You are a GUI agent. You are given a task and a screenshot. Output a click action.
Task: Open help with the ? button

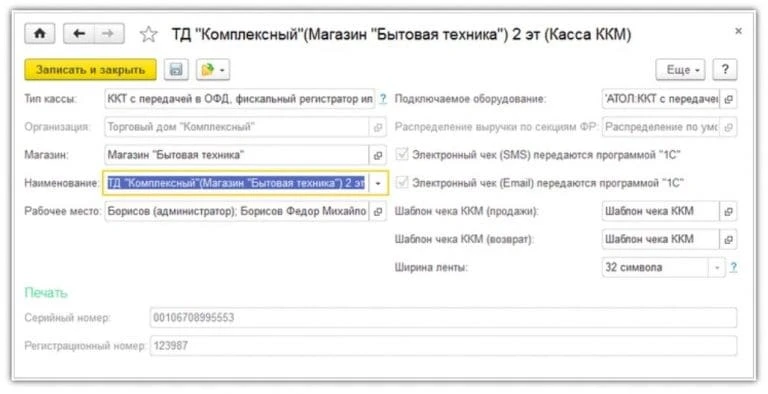click(x=725, y=70)
